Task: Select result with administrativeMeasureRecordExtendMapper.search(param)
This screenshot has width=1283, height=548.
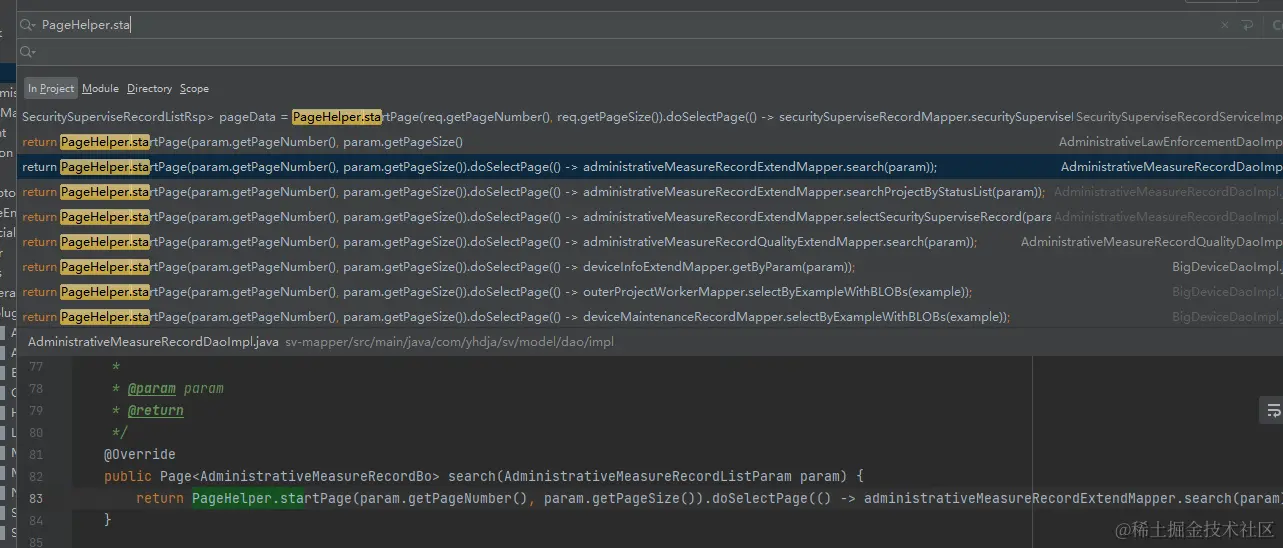Action: tap(650, 167)
